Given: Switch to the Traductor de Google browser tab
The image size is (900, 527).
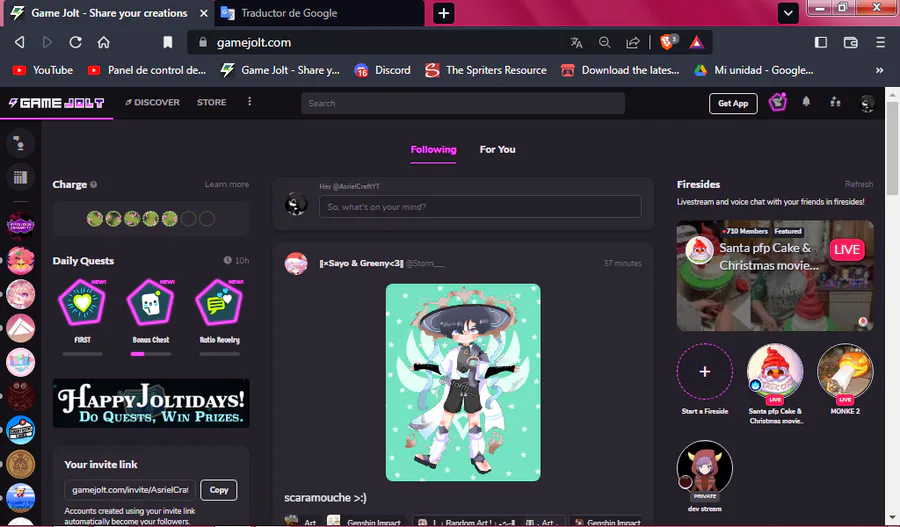Looking at the screenshot, I should [319, 13].
